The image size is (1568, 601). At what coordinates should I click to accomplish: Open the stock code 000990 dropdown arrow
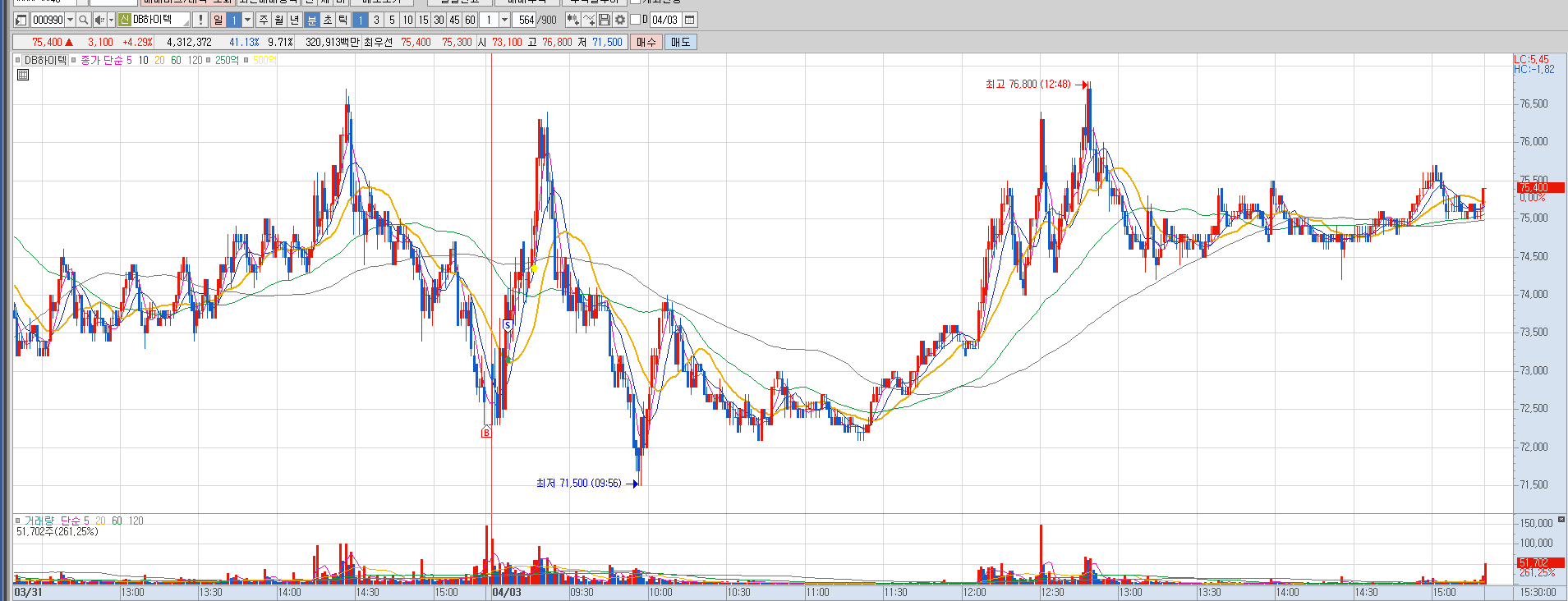[70, 20]
